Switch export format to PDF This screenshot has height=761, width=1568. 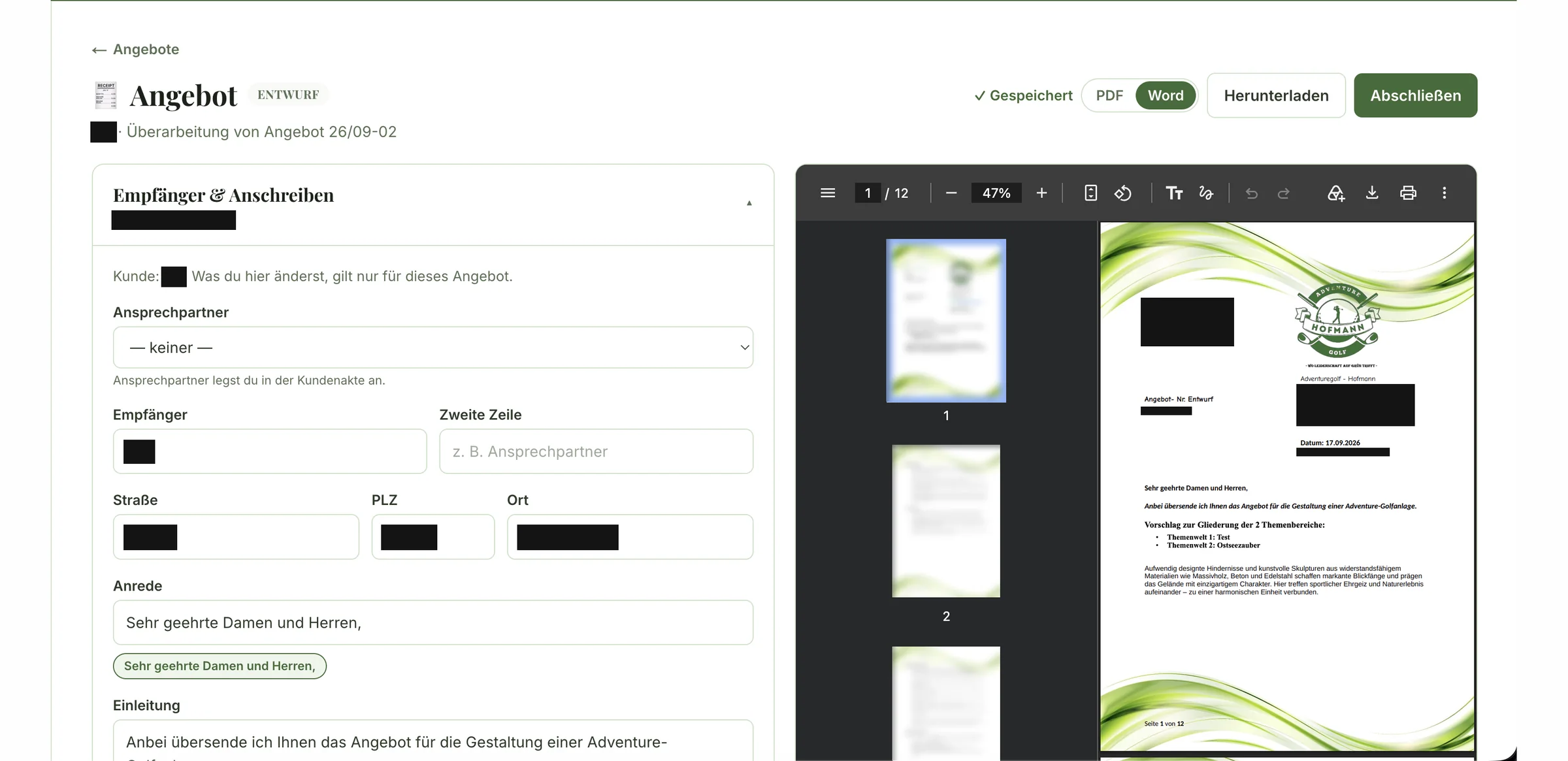1109,95
